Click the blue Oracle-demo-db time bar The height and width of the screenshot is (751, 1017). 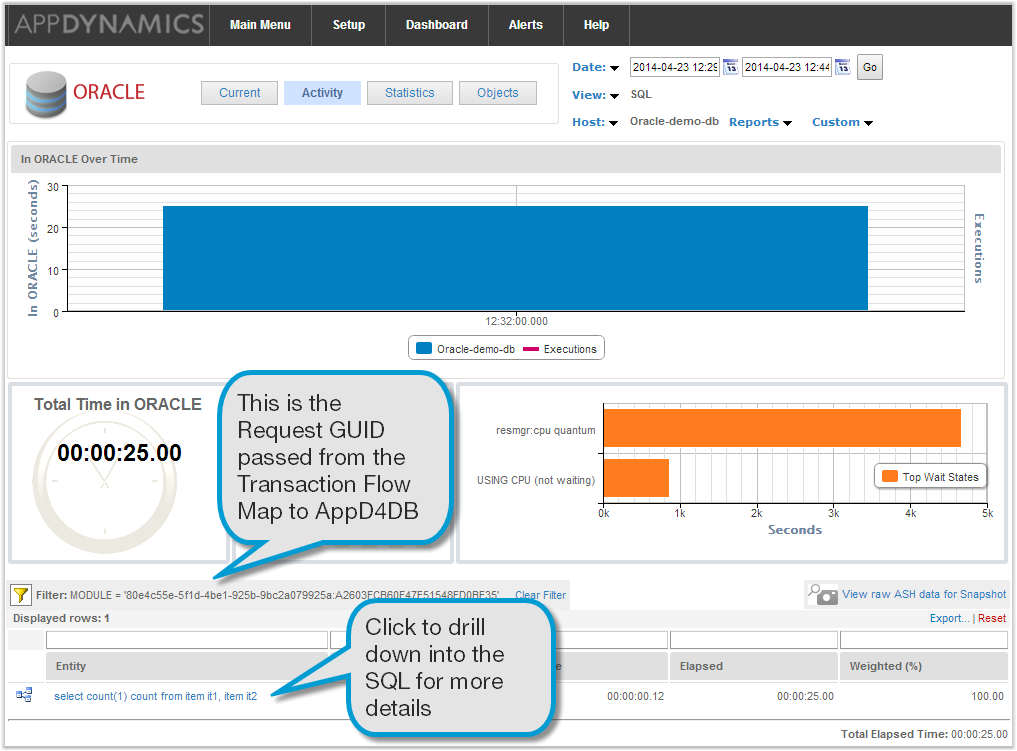click(515, 258)
